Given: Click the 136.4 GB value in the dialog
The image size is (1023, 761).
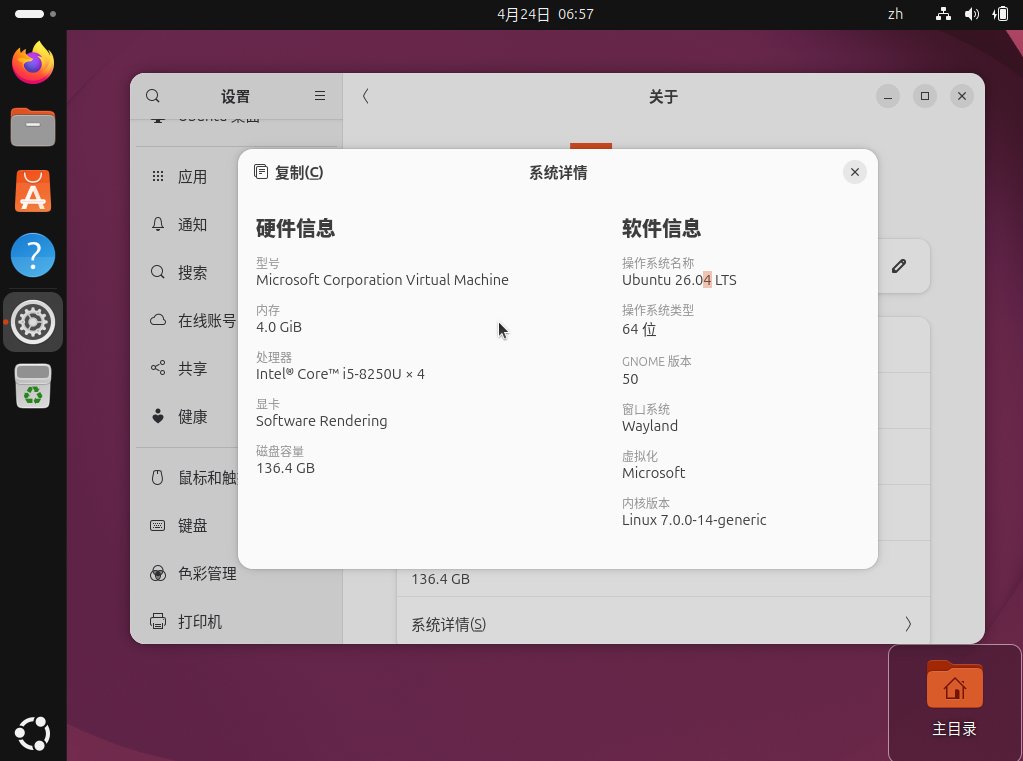Looking at the screenshot, I should tap(285, 468).
